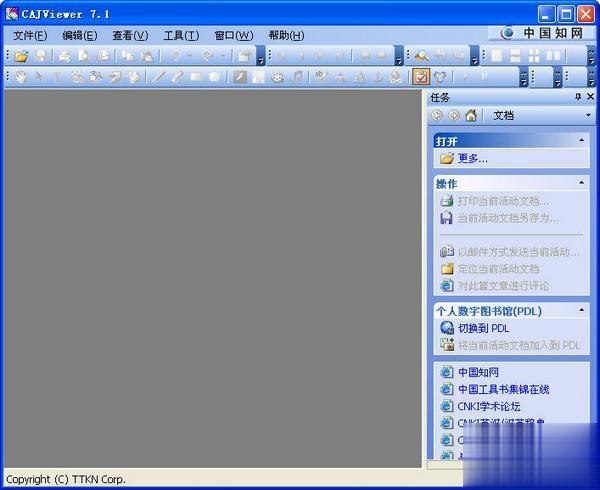Toggle the highlighted task pane button
The width and height of the screenshot is (600, 490).
click(x=421, y=77)
